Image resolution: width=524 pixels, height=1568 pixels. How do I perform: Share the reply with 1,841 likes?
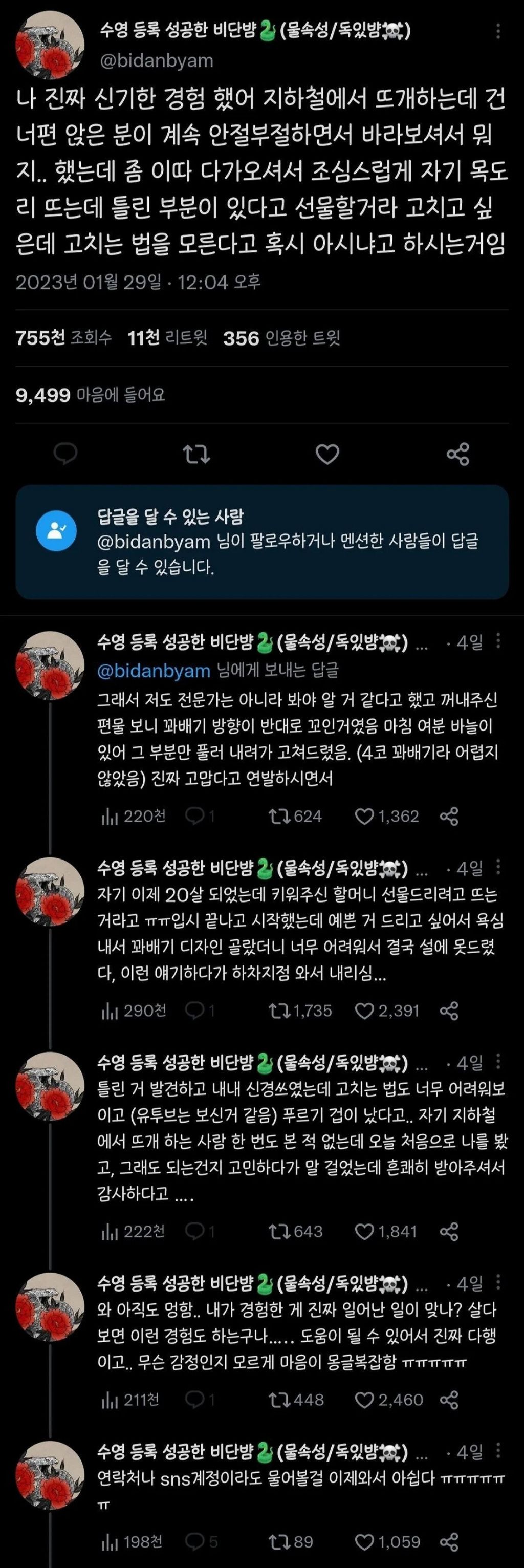coord(449,1231)
